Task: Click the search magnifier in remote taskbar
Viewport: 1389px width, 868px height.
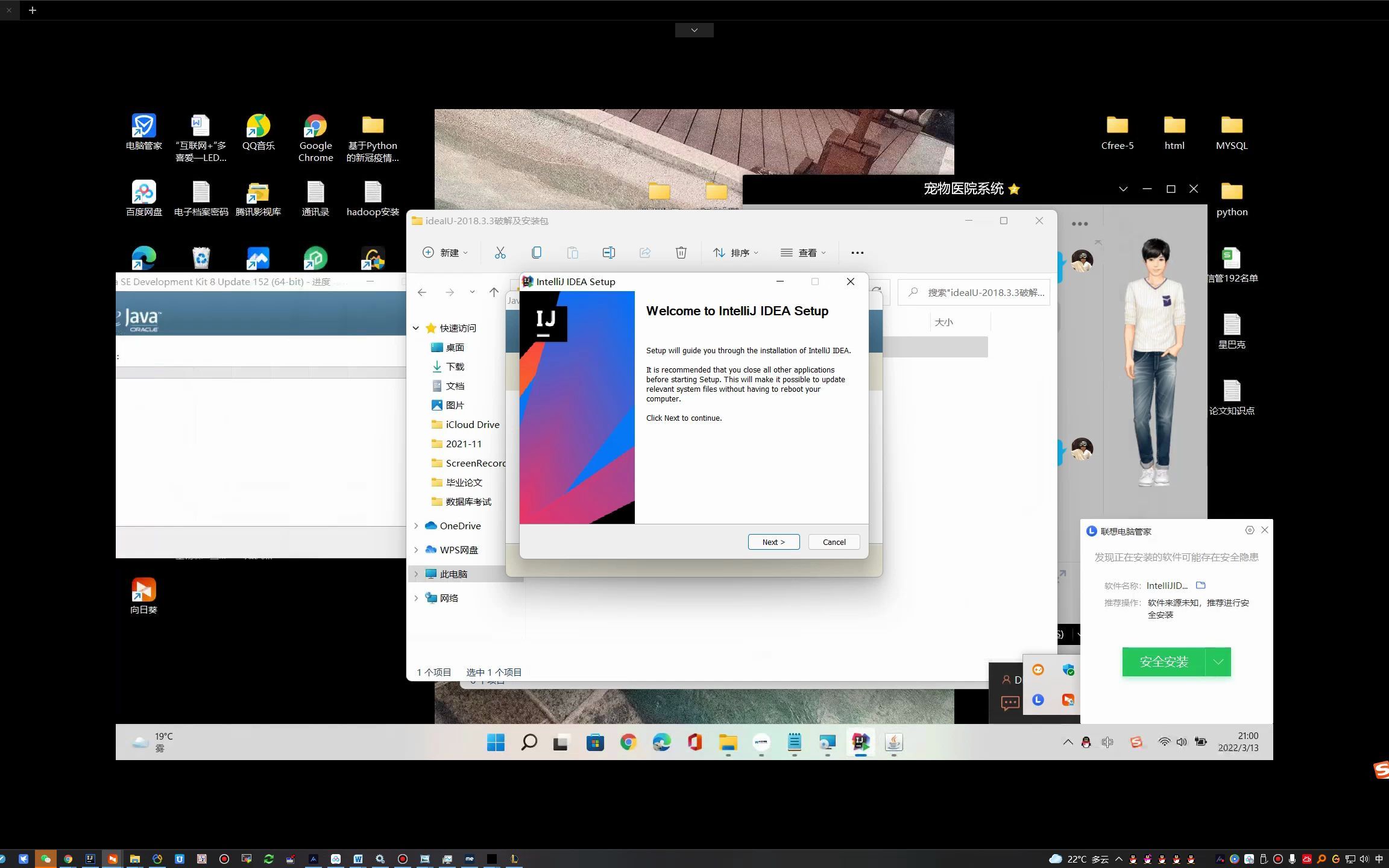Action: (529, 743)
